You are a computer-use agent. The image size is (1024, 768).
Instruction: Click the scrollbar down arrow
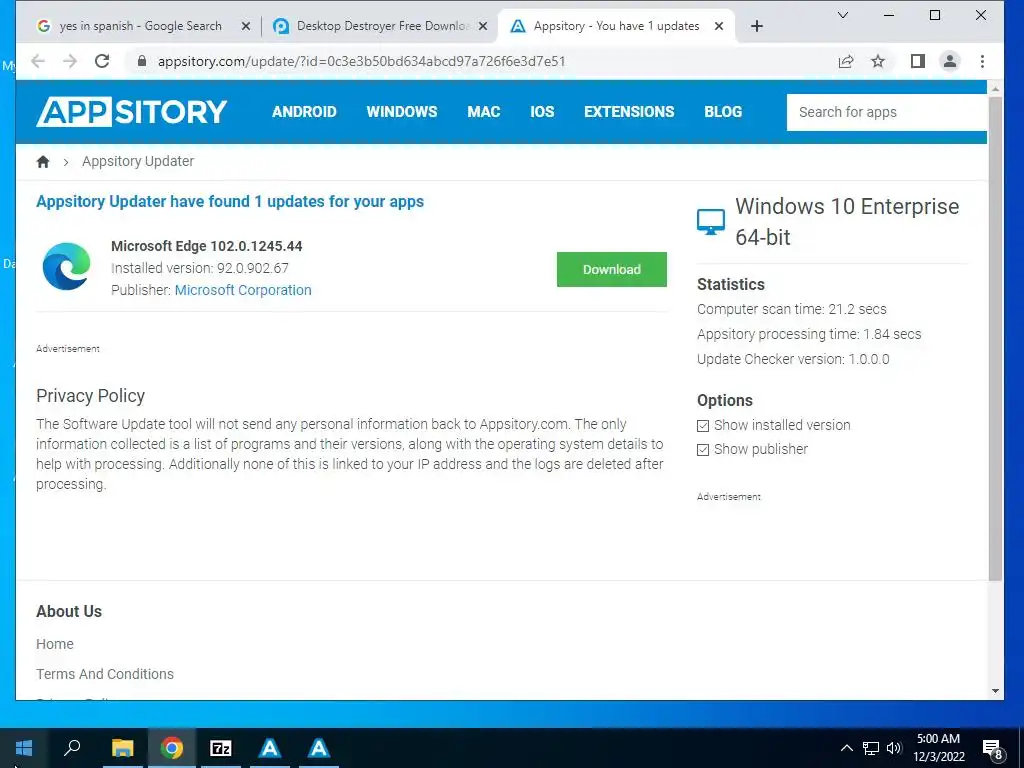[995, 691]
